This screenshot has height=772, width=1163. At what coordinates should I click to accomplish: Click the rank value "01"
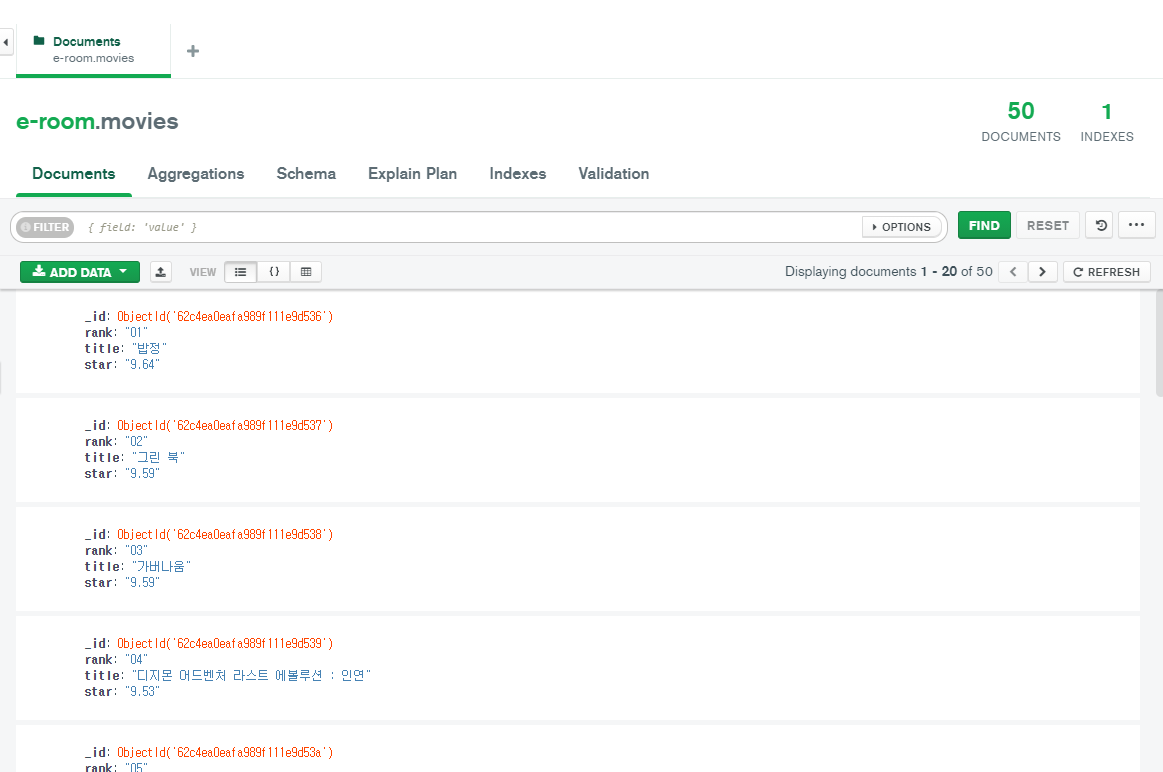pyautogui.click(x=136, y=333)
